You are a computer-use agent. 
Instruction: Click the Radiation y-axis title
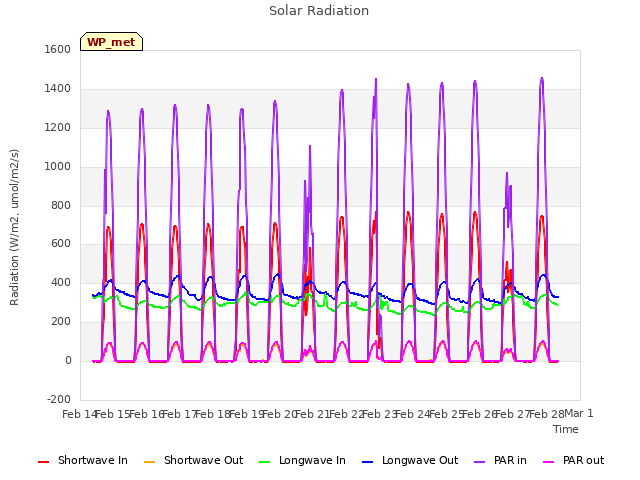click(x=15, y=227)
